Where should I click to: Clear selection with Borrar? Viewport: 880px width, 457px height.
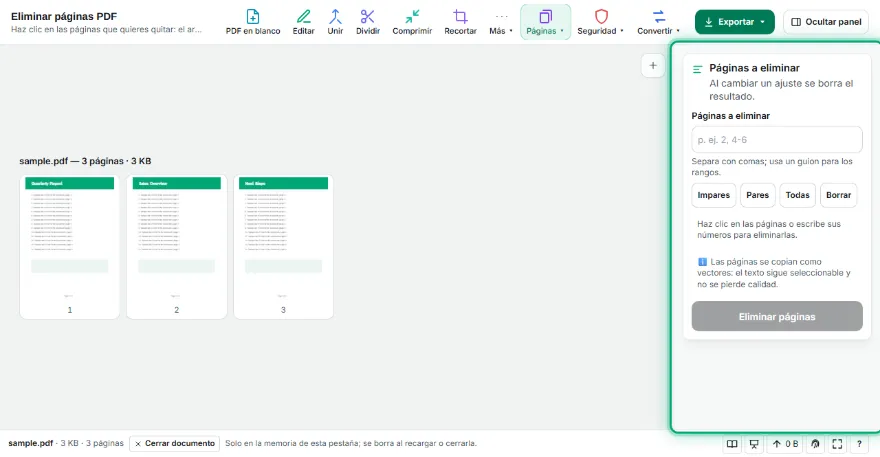coord(838,195)
